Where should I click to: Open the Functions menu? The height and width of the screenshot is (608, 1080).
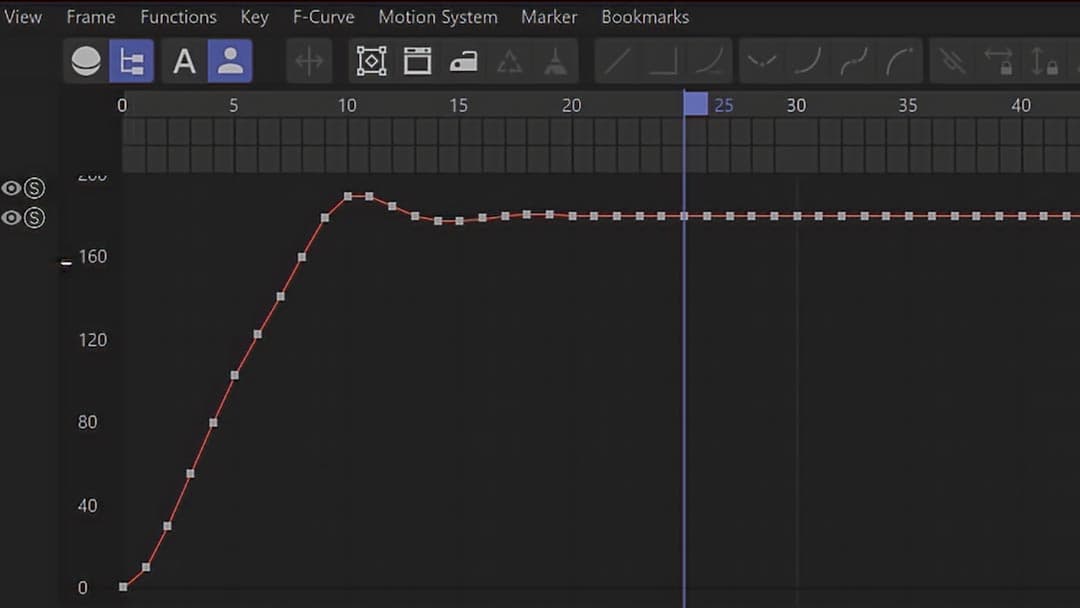[178, 17]
